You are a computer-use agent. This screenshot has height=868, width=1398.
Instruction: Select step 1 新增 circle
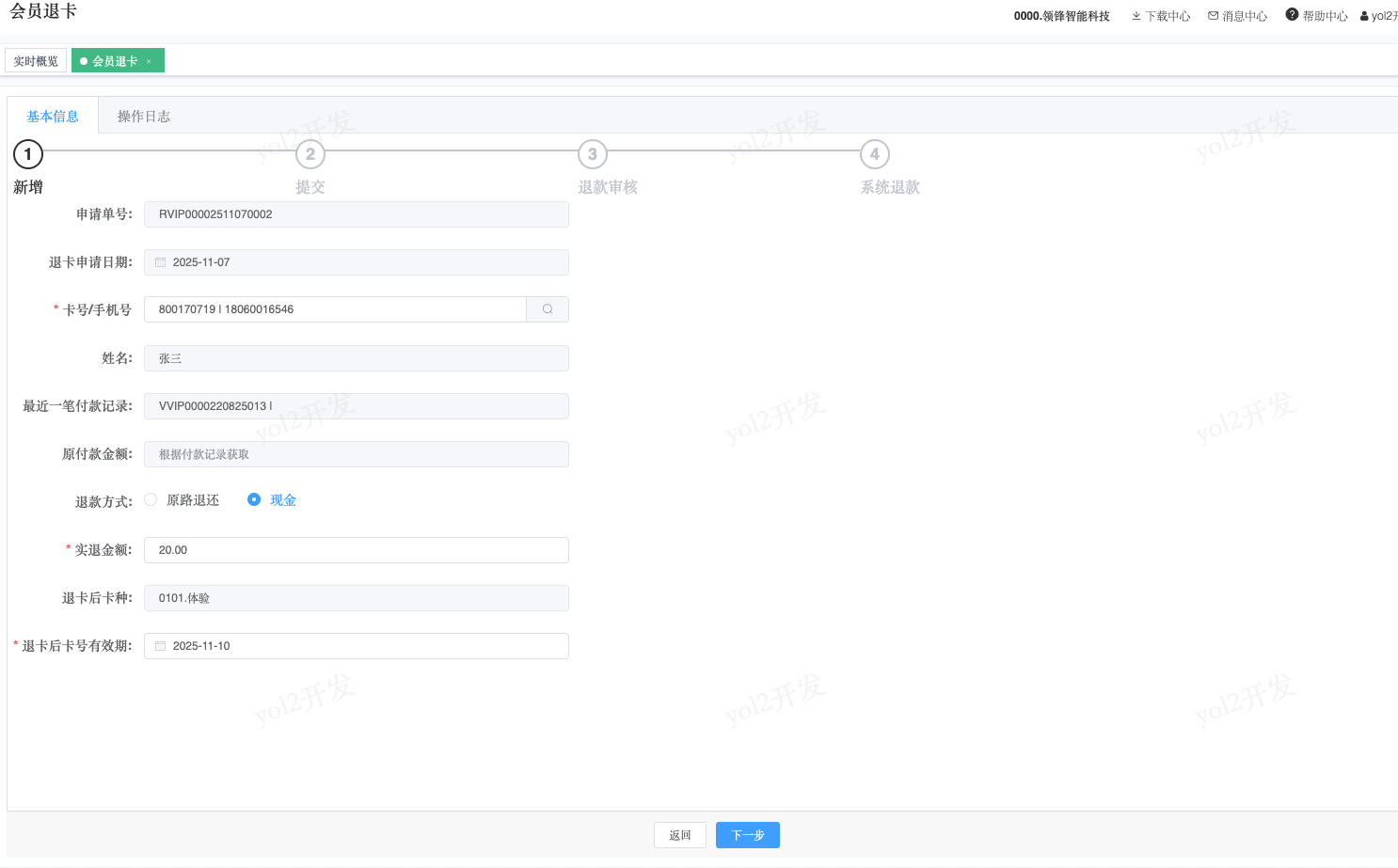(x=28, y=154)
